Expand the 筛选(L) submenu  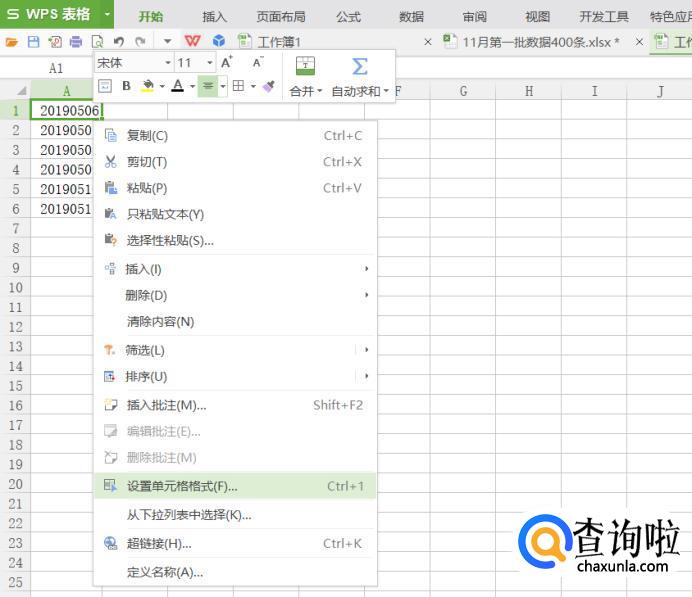point(235,350)
